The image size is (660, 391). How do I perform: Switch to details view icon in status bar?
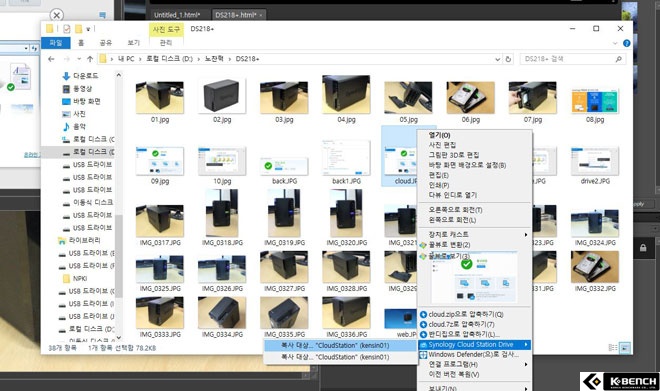pos(613,348)
